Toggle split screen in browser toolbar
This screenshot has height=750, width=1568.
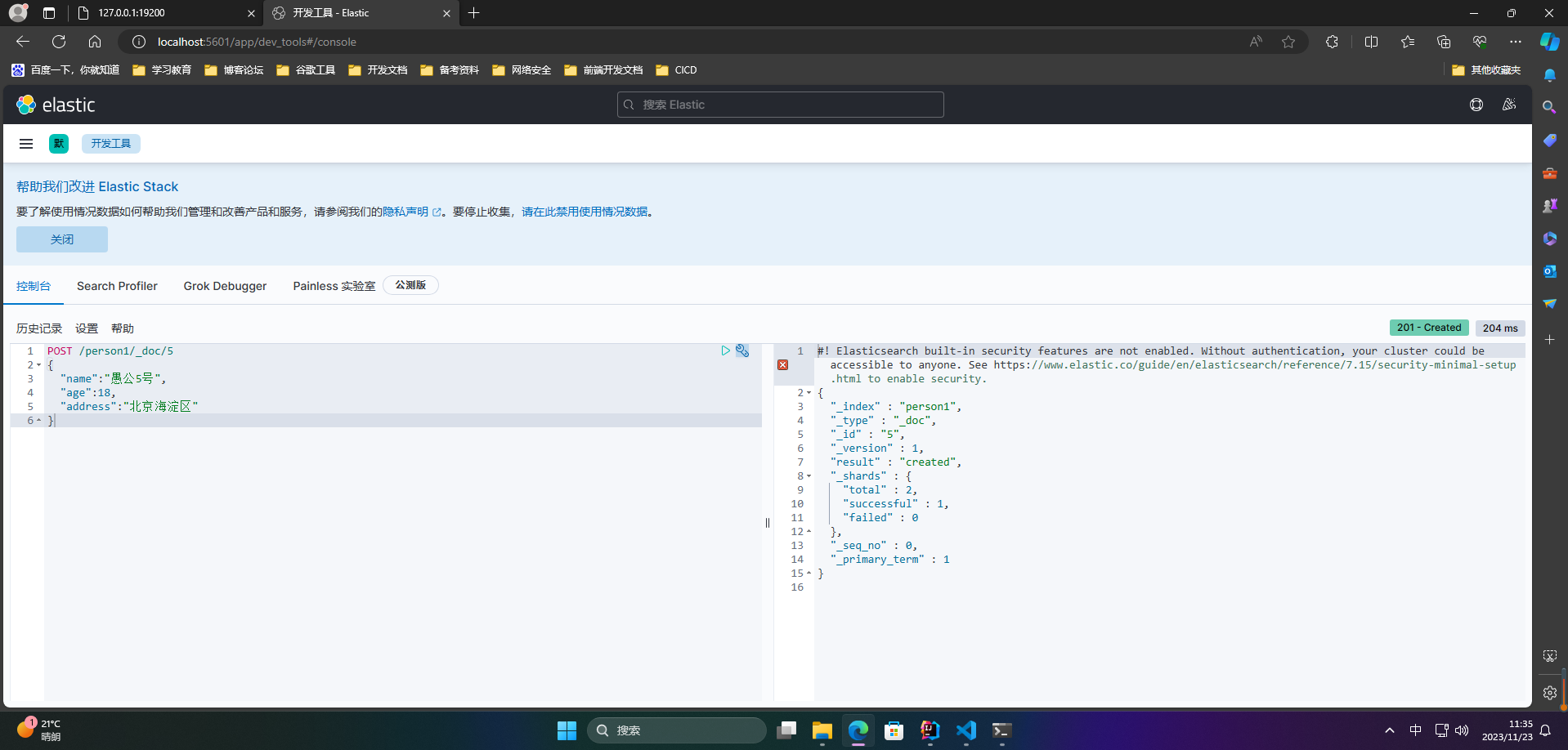click(1372, 42)
